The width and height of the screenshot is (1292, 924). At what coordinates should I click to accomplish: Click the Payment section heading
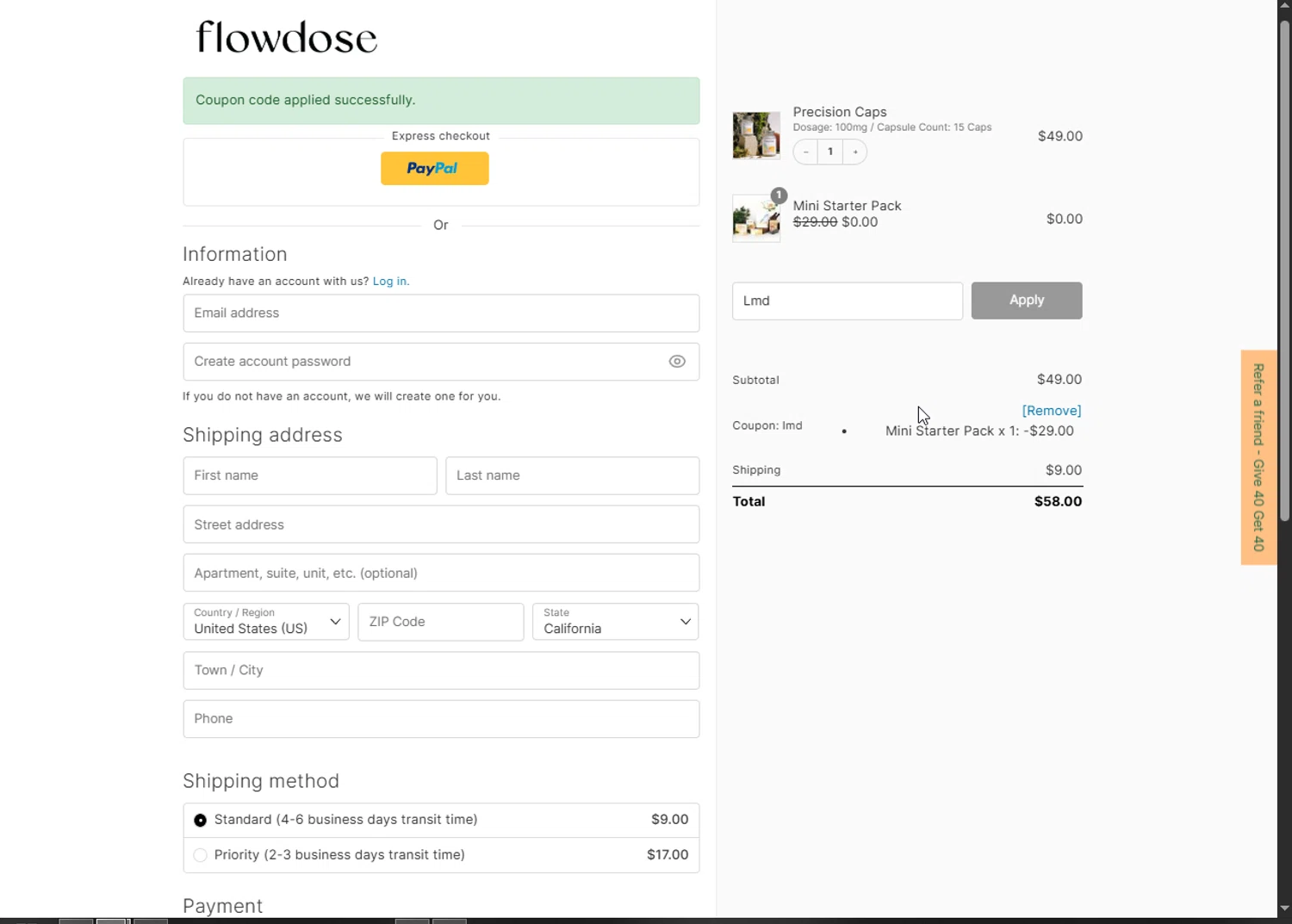pyautogui.click(x=222, y=906)
